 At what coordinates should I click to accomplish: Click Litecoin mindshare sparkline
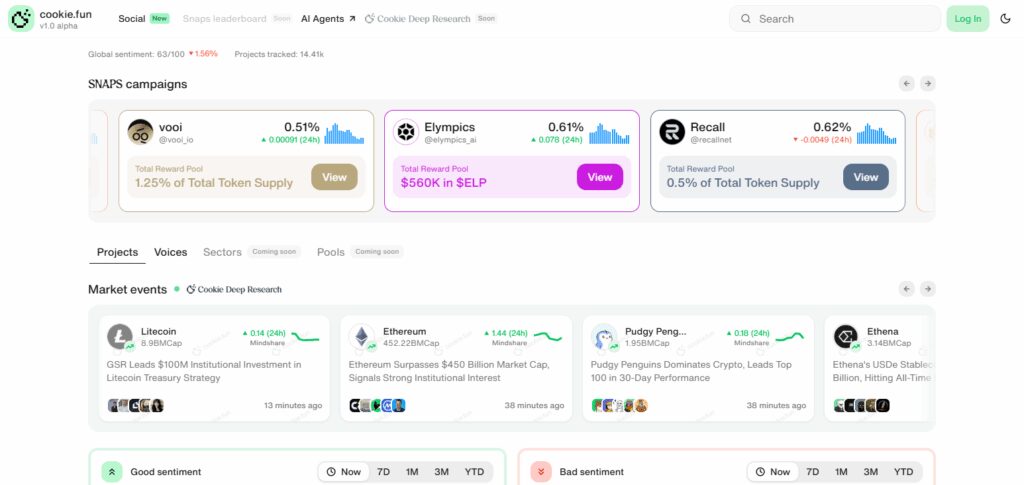tap(306, 337)
